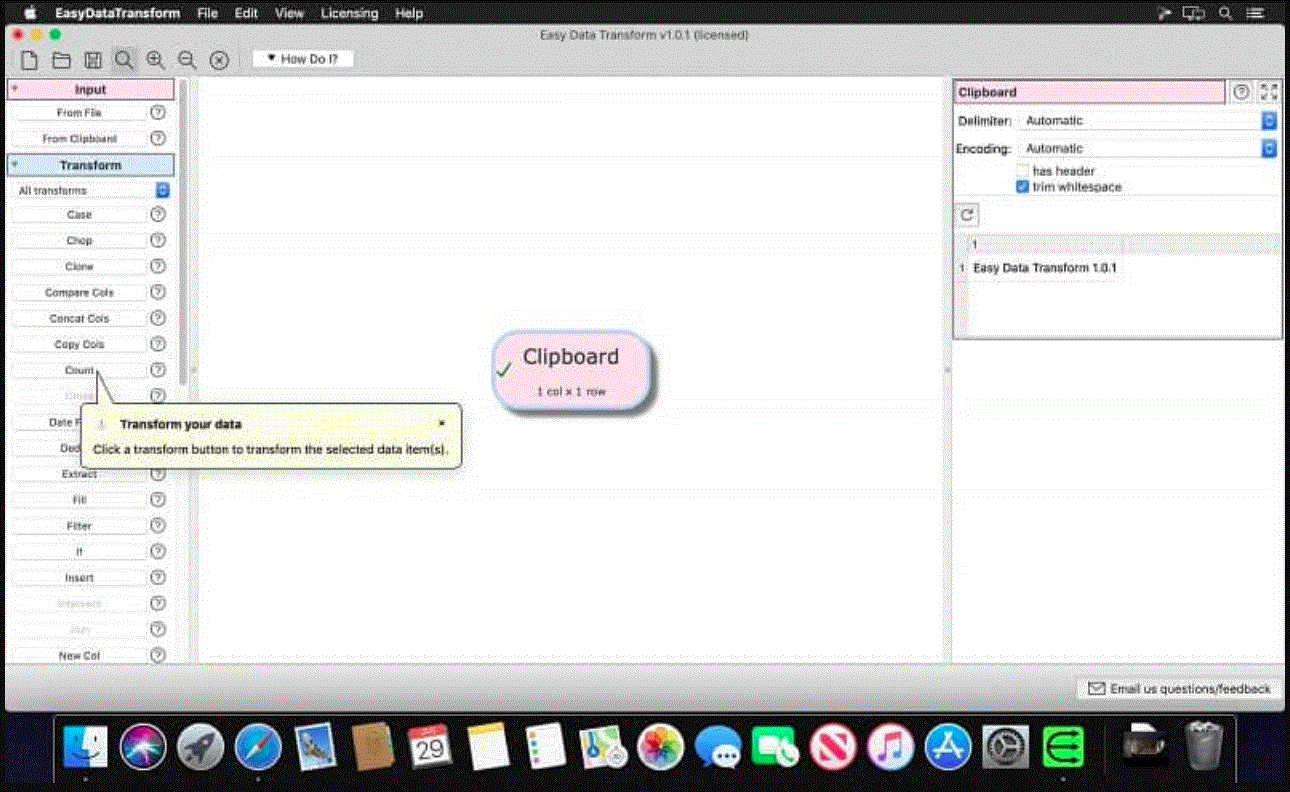1290x792 pixels.
Task: Zoom in with the plus magnifier icon
Action: pos(156,60)
